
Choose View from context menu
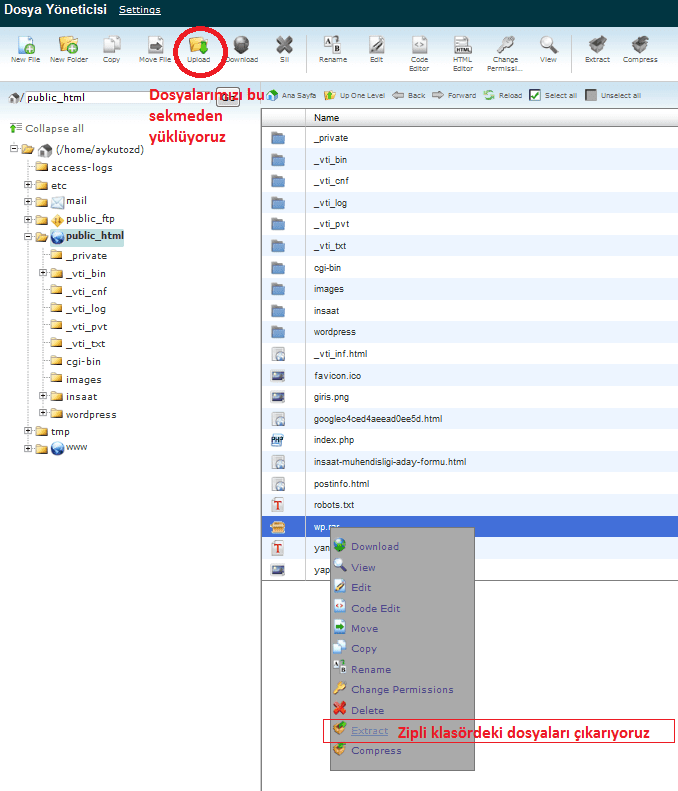tap(363, 568)
